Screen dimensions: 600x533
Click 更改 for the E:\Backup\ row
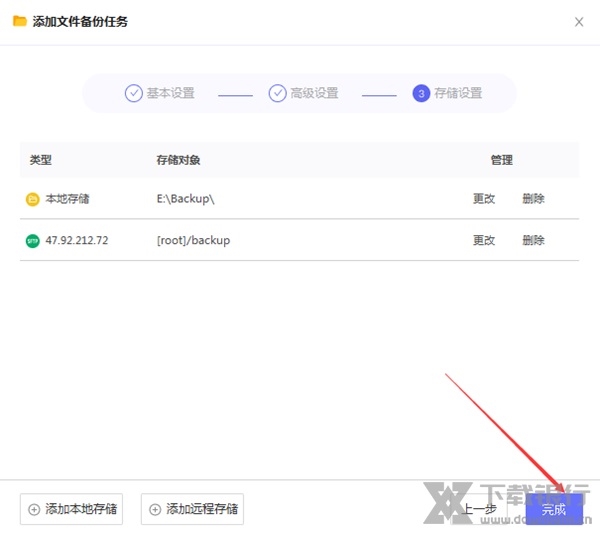coord(484,199)
